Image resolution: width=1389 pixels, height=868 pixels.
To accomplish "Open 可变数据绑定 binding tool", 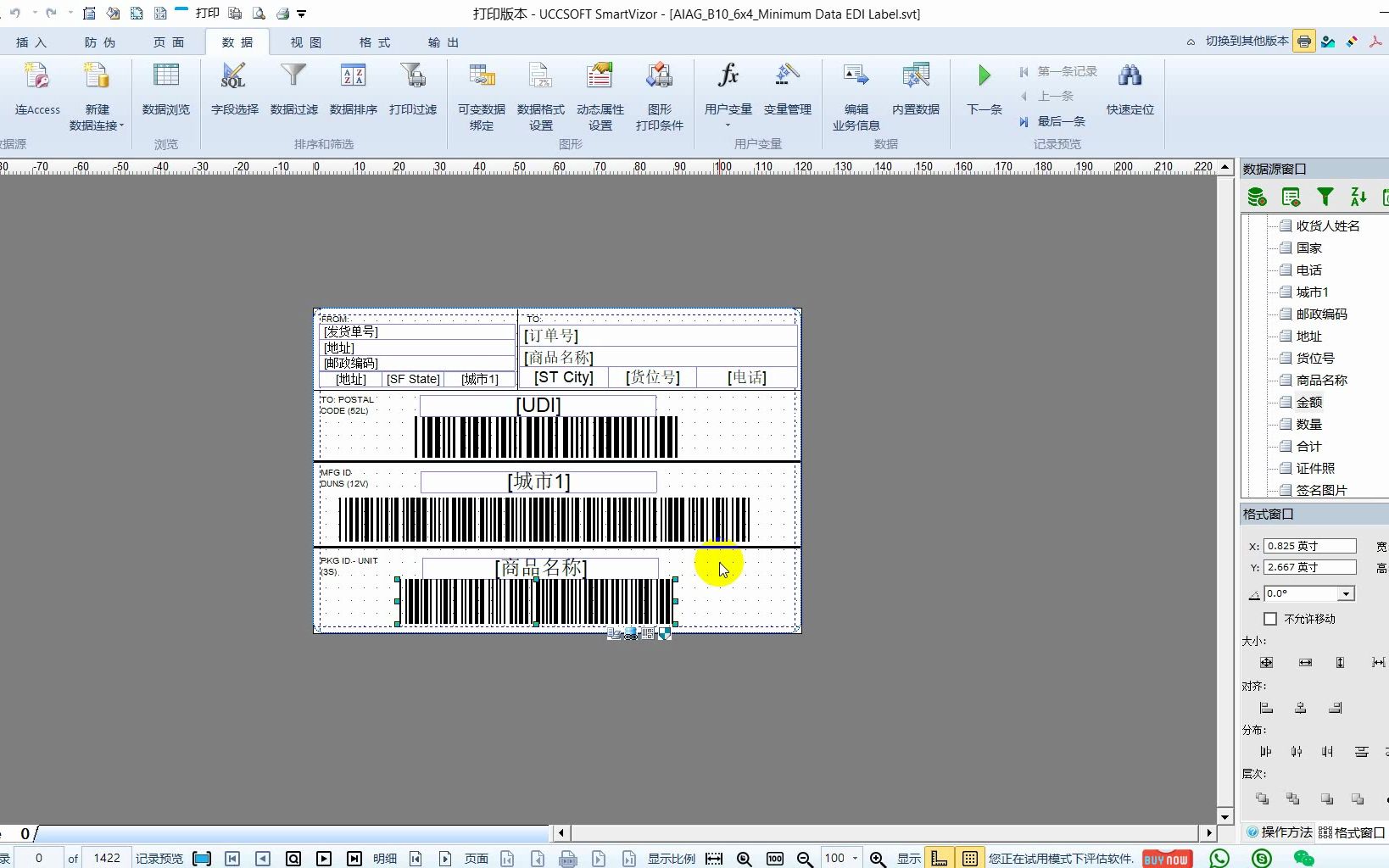I will [x=482, y=97].
